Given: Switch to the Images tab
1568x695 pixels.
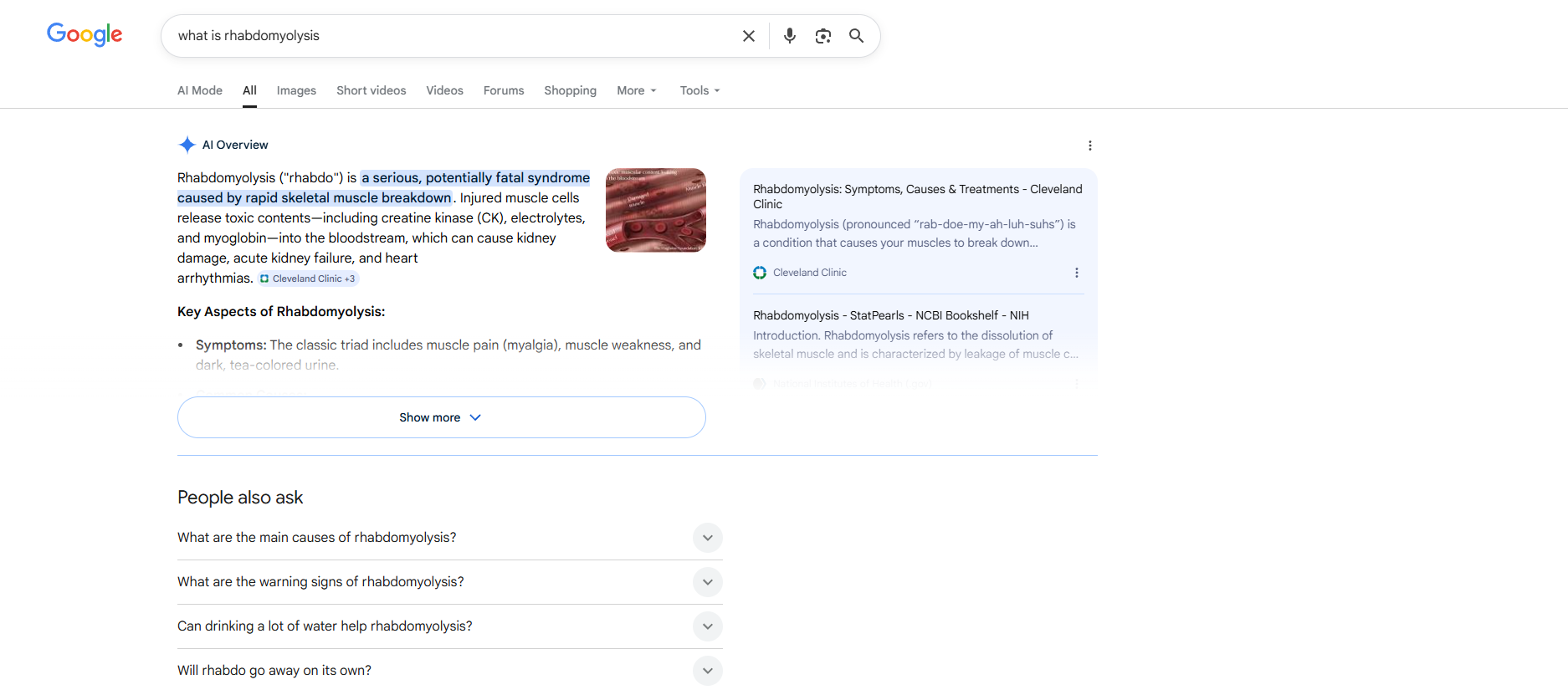Looking at the screenshot, I should pyautogui.click(x=296, y=90).
